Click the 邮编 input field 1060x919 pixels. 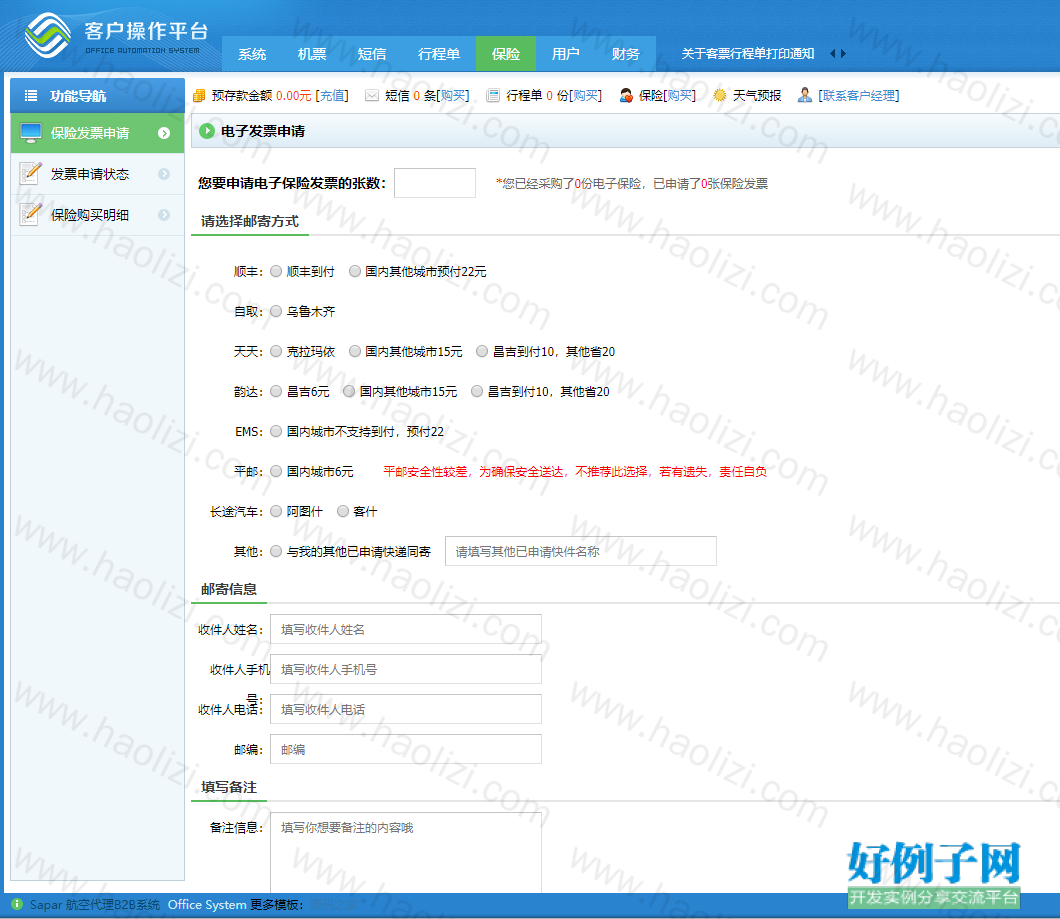pos(406,749)
